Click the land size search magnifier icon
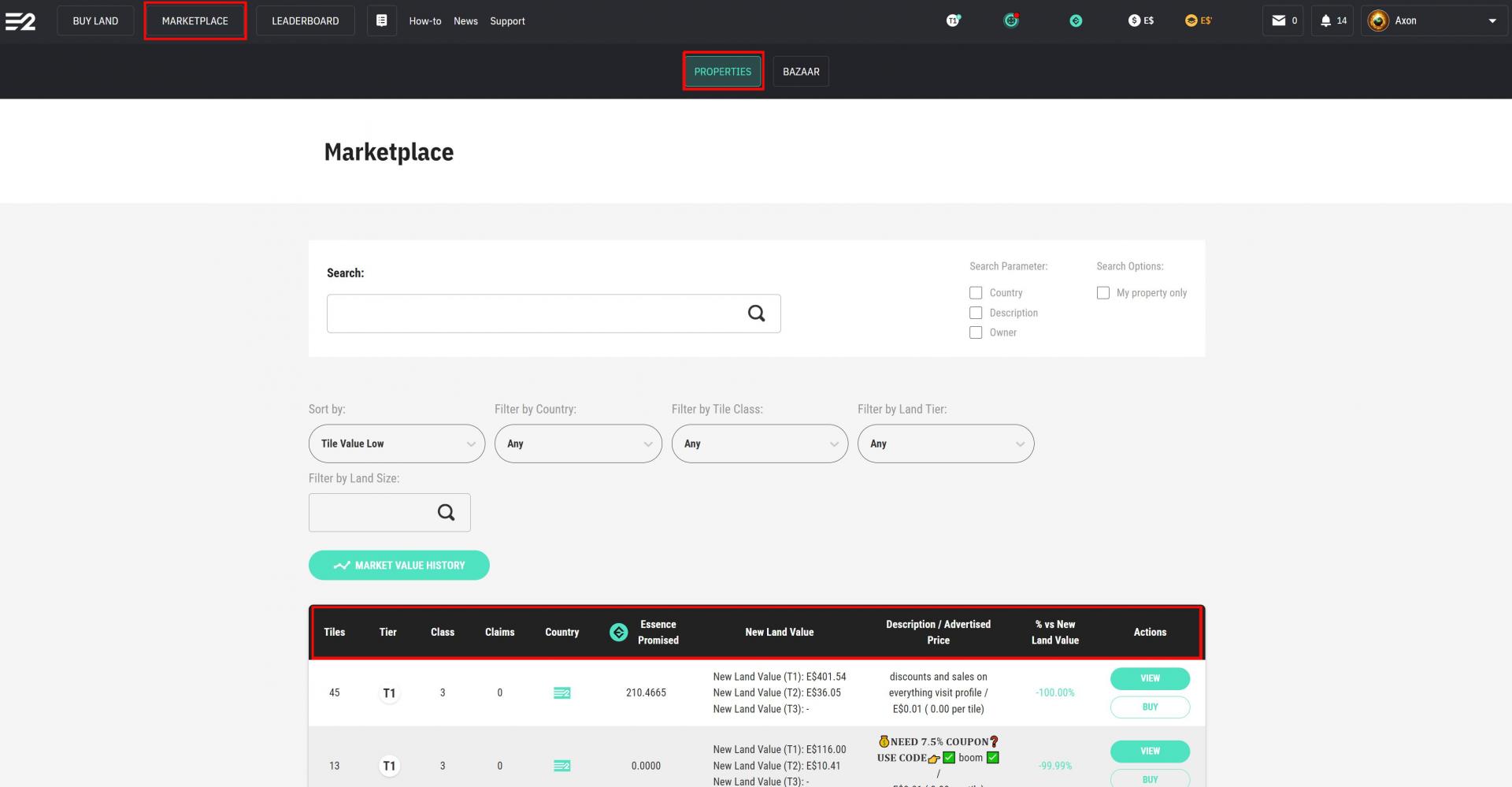This screenshot has height=787, width=1512. click(446, 512)
